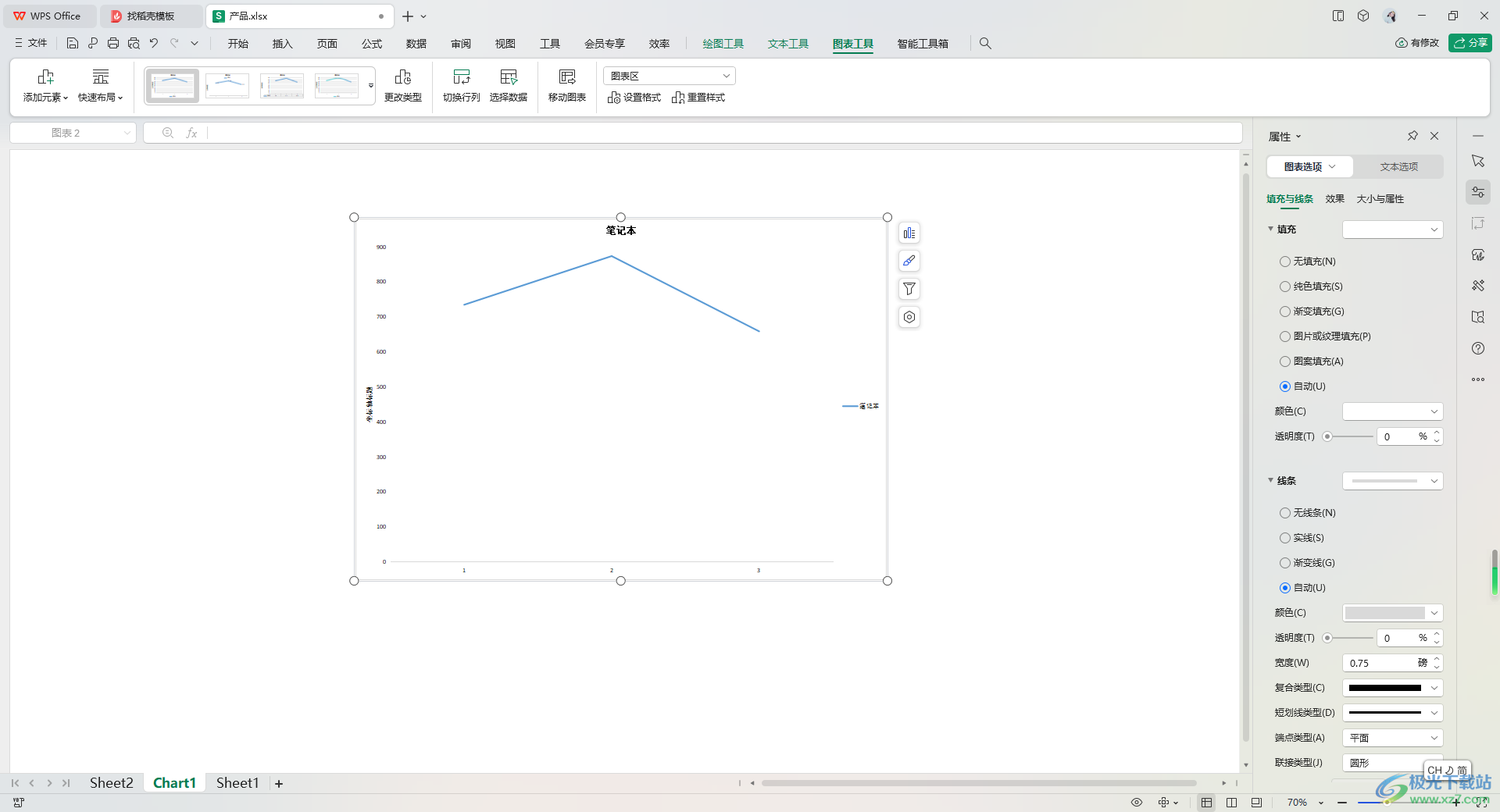Viewport: 1500px width, 812px height.
Task: Select the 无线条(N) radio button
Action: (x=1285, y=513)
